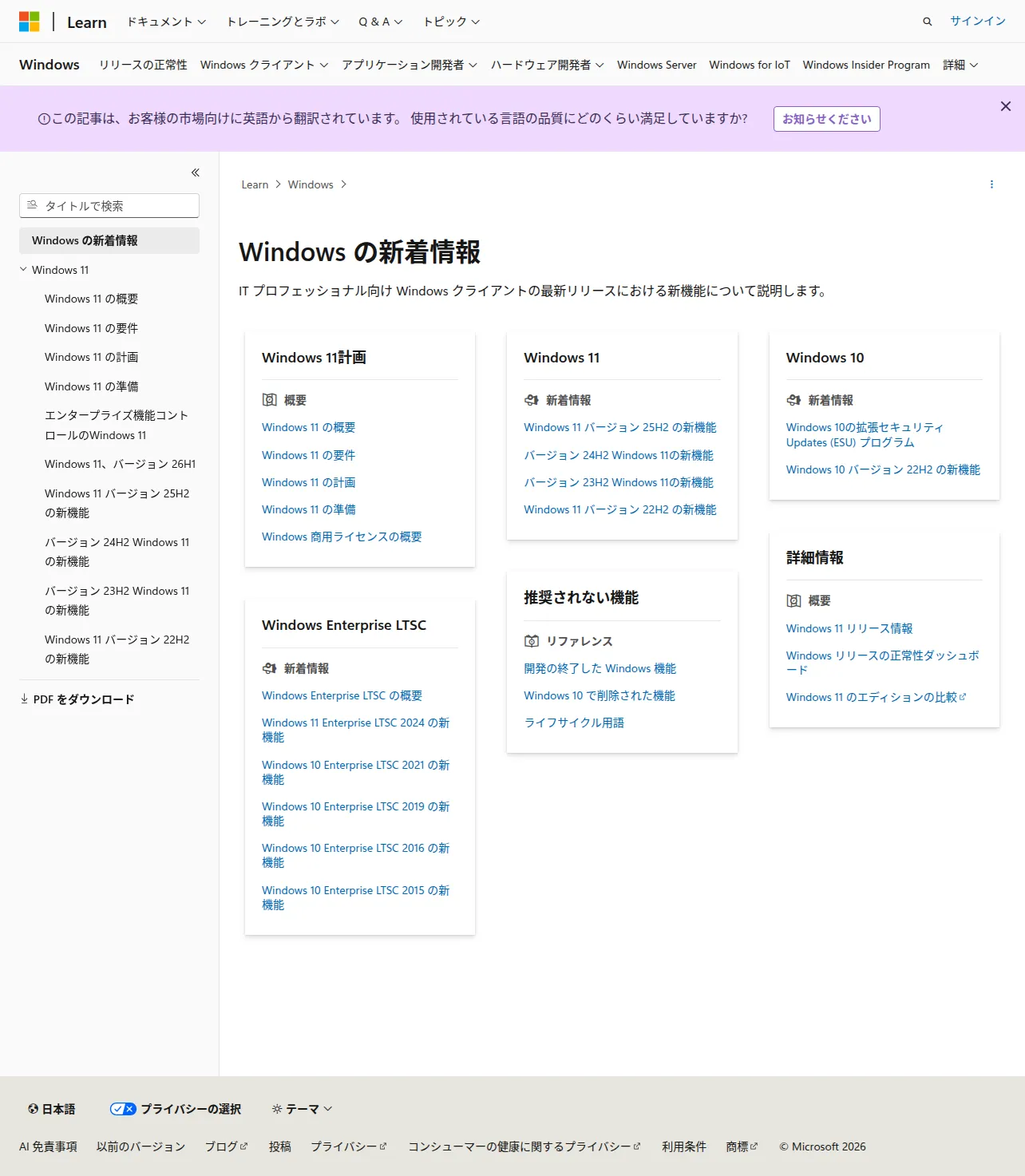Viewport: 1025px width, 1176px height.
Task: Click the privacy choices check icon
Action: tap(123, 1109)
